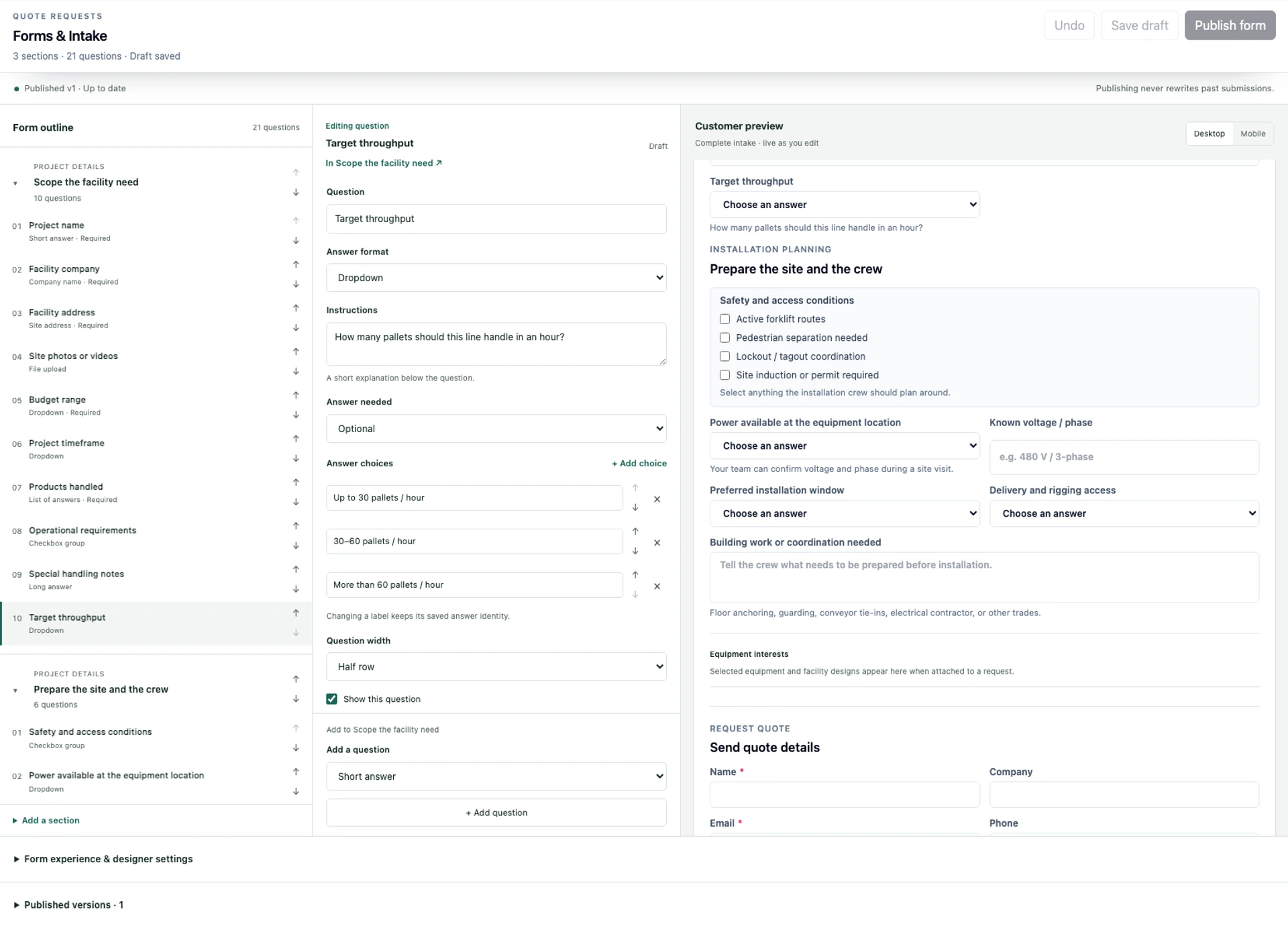
Task: Move '30–60 pallets / hour' choice up
Action: pos(635,531)
